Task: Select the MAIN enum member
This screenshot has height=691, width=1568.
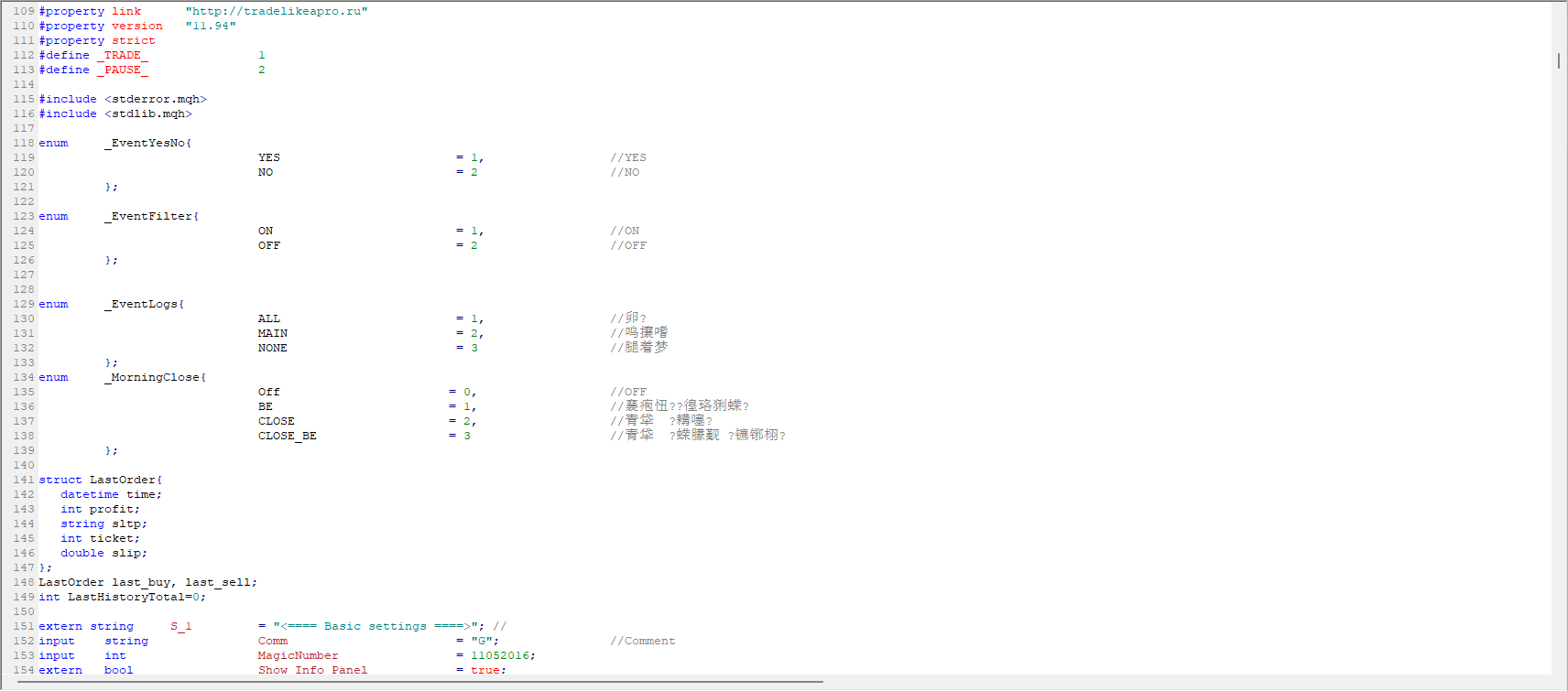Action: click(x=273, y=333)
